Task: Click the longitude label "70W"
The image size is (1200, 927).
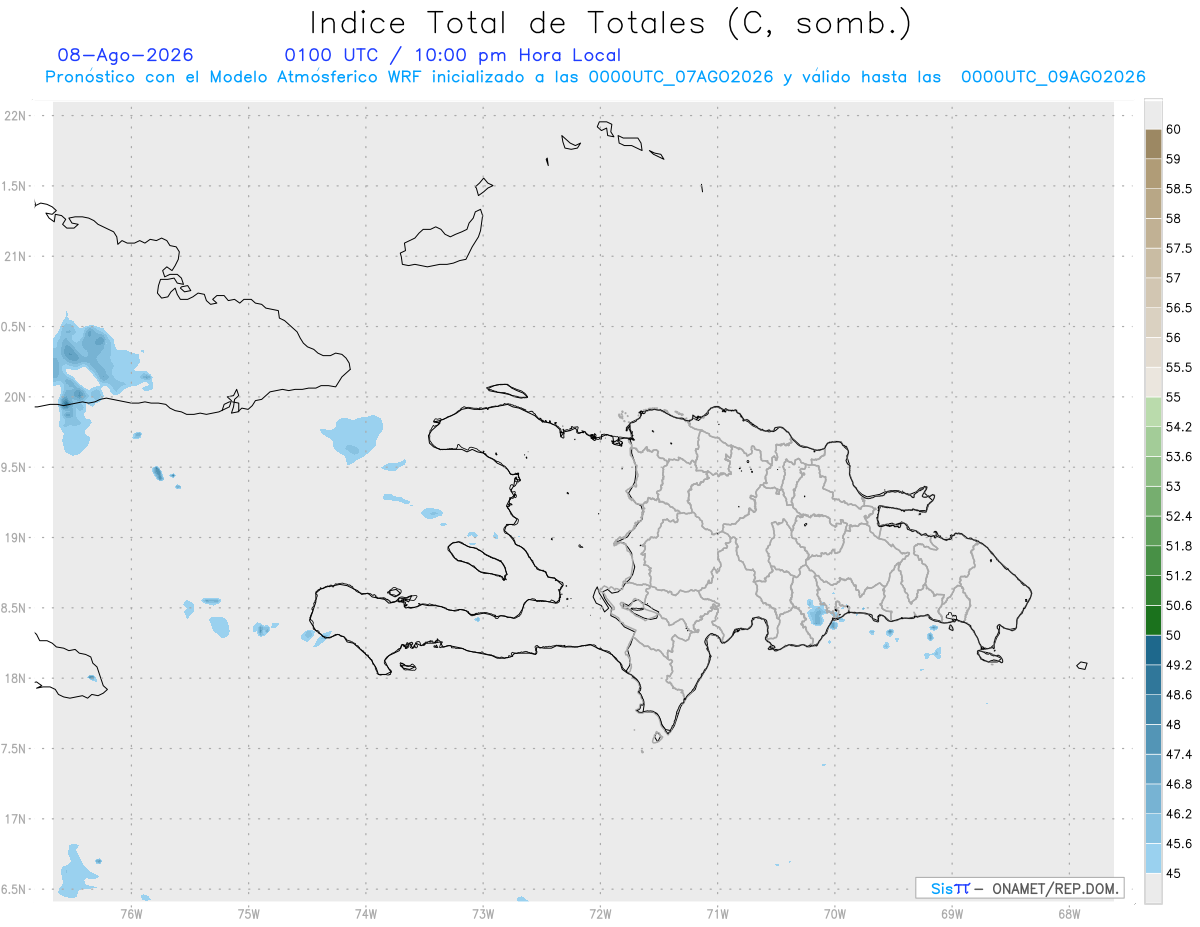Action: [835, 913]
